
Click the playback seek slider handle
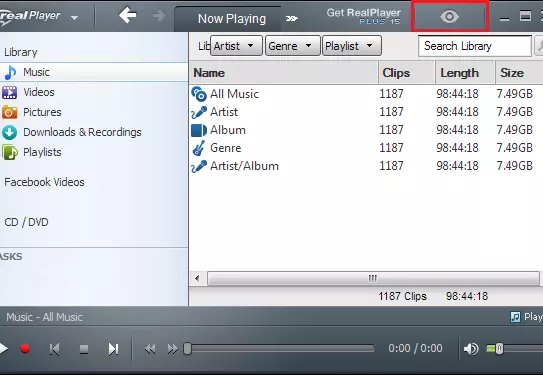pos(187,349)
